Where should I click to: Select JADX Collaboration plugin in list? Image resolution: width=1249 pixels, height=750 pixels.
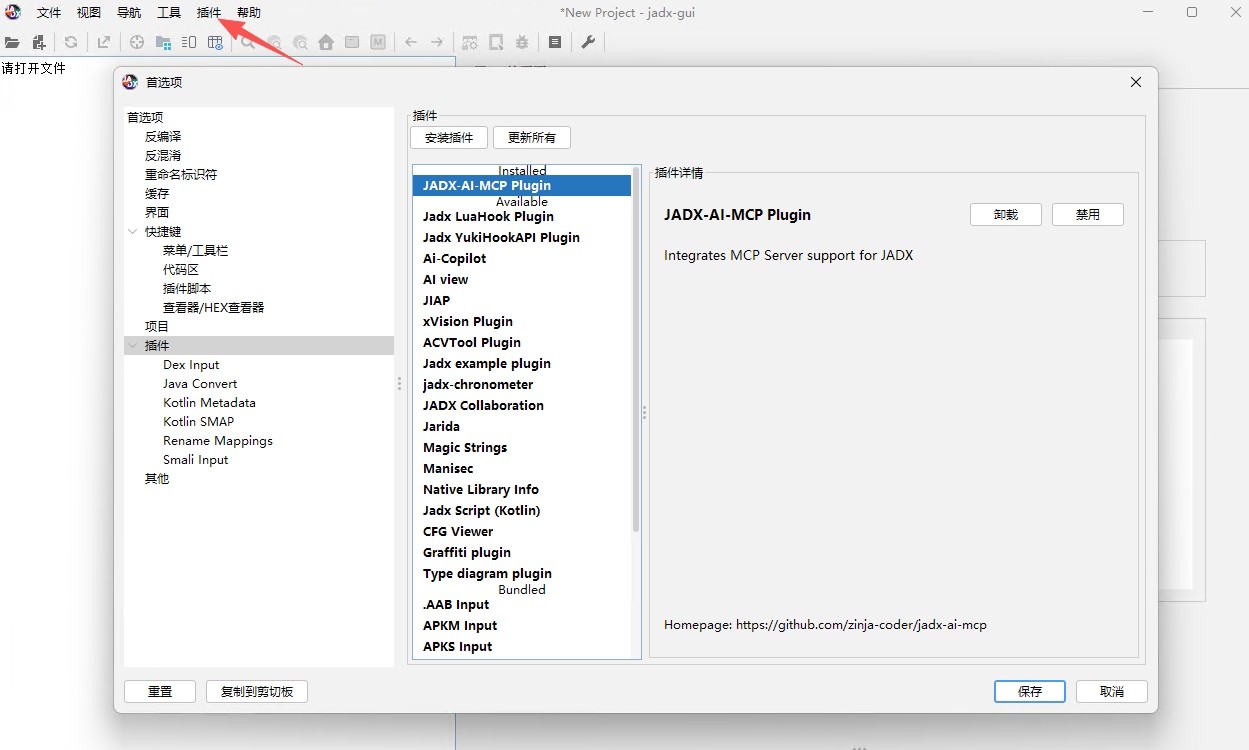pos(522,405)
